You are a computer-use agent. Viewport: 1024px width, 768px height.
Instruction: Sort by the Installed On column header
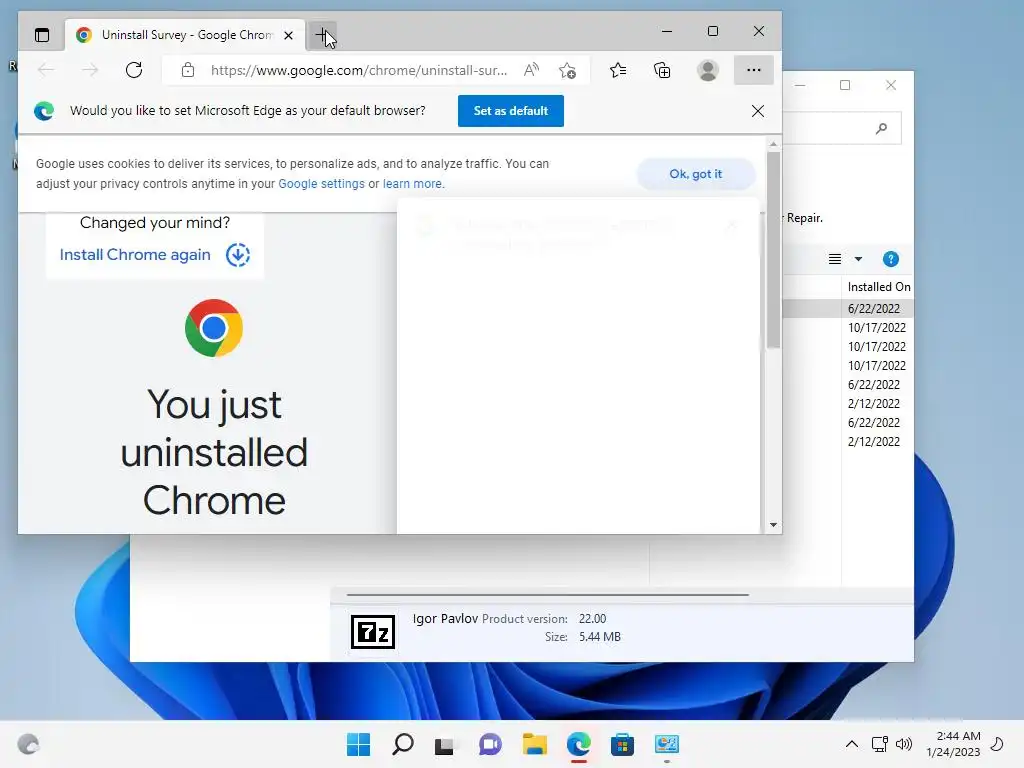[x=878, y=287]
